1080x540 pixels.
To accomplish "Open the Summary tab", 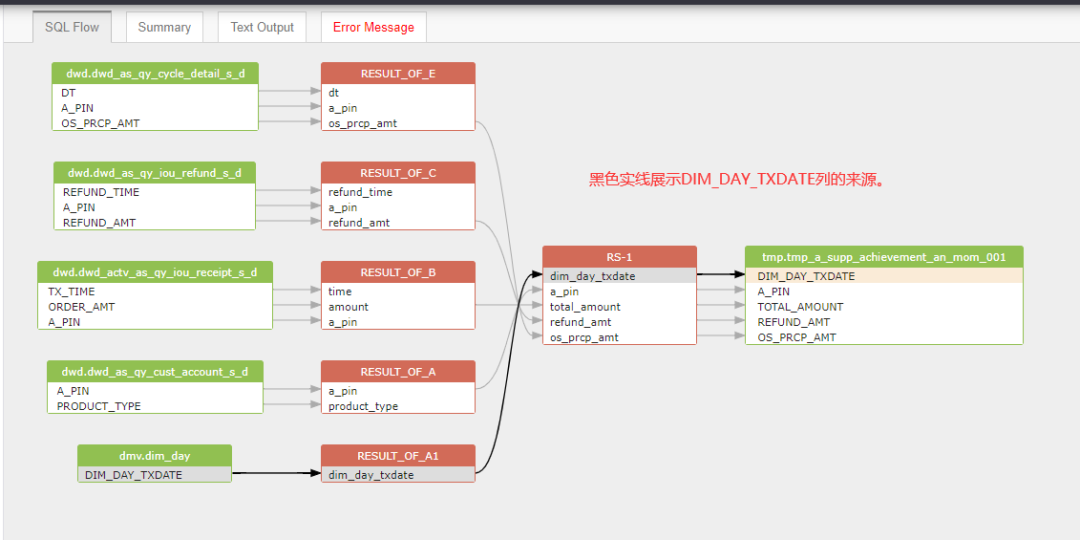I will [x=164, y=28].
